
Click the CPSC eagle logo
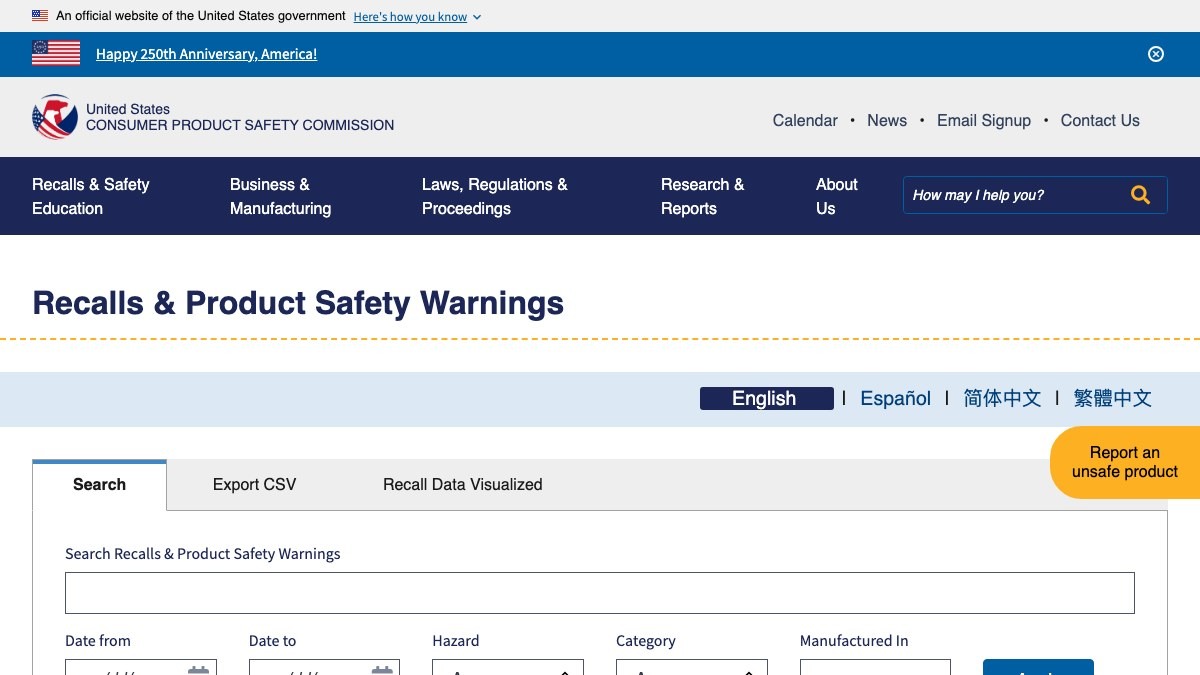[x=55, y=117]
